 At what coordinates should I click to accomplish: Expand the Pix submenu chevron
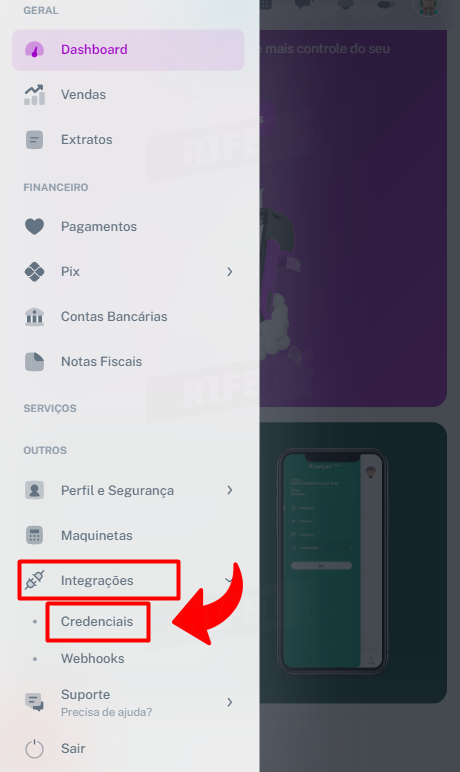(230, 272)
